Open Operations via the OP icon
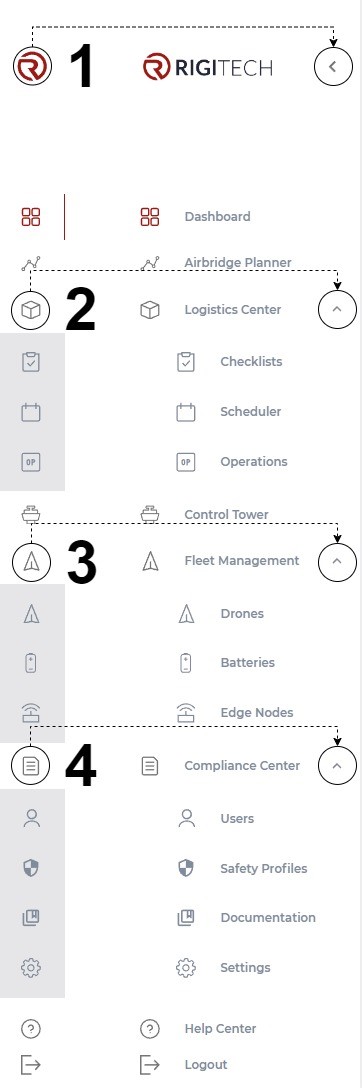 [x=31, y=462]
